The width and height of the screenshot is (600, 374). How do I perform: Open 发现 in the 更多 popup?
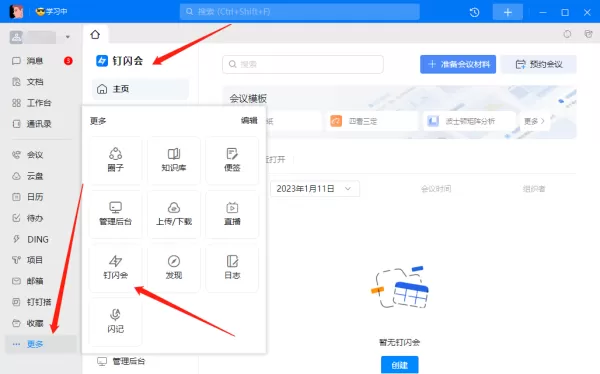(174, 268)
